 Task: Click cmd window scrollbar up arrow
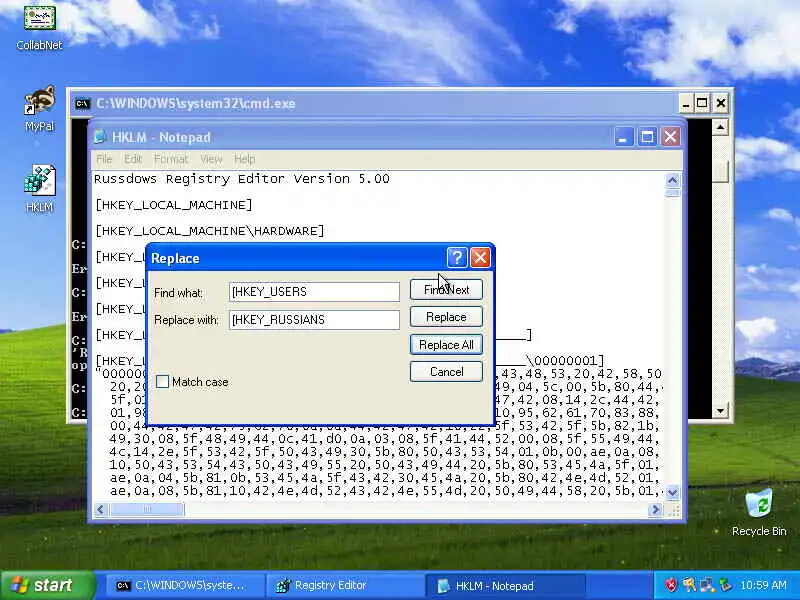(720, 127)
